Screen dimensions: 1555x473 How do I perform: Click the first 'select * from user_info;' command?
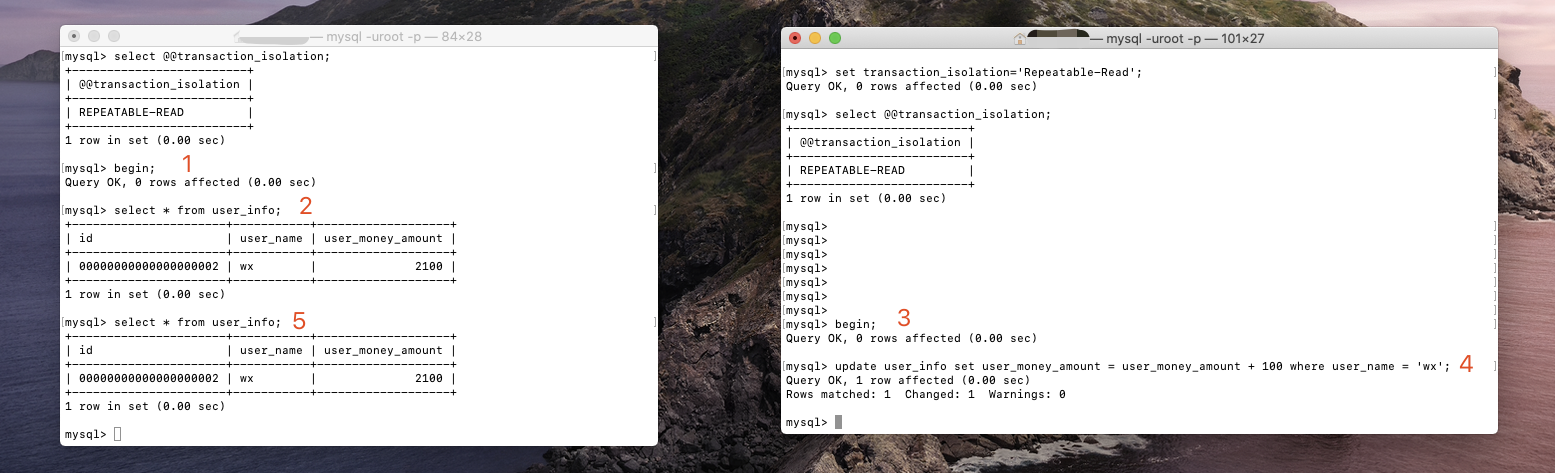tap(198, 210)
